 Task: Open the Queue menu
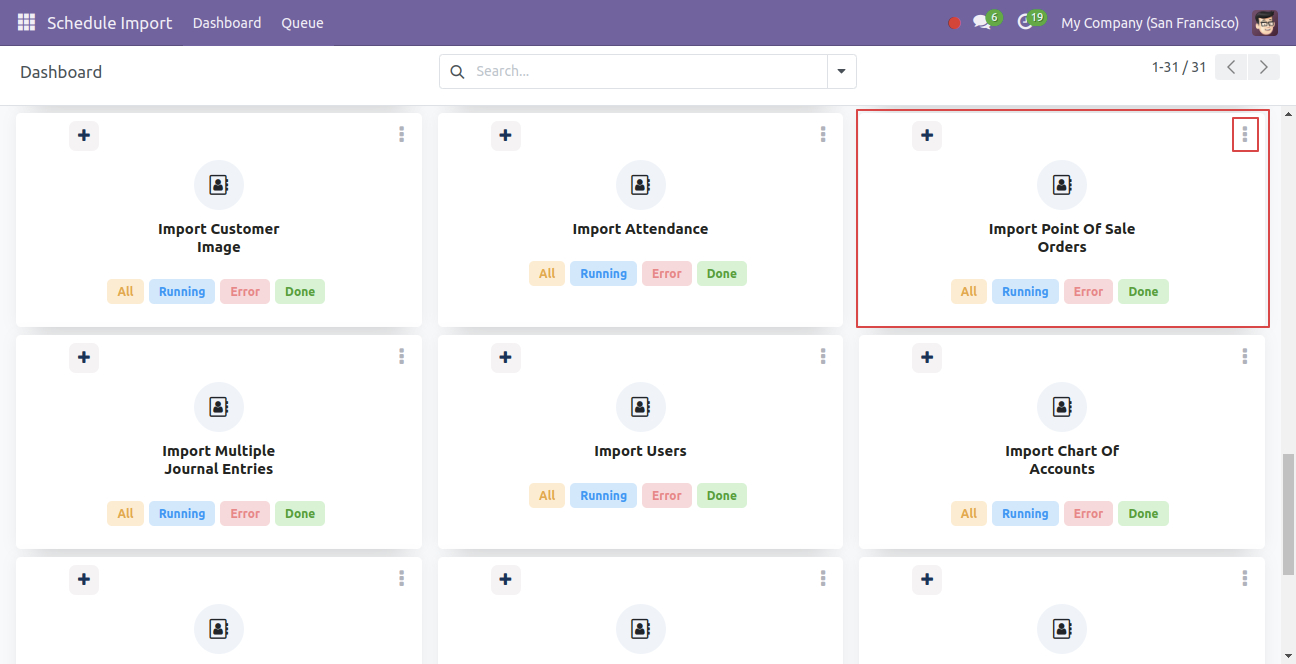coord(302,23)
